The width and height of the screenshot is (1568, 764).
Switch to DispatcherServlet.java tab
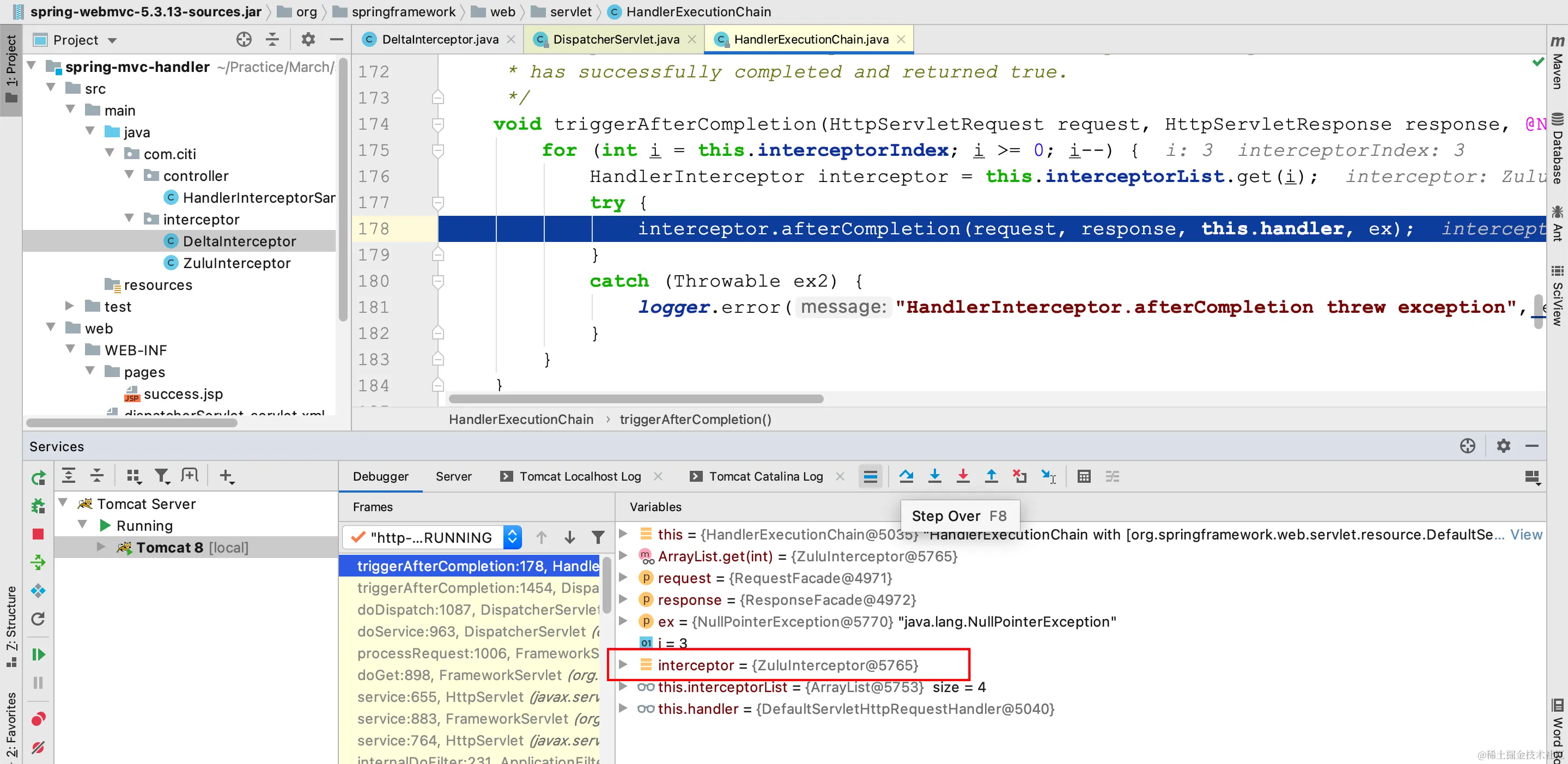(616, 40)
